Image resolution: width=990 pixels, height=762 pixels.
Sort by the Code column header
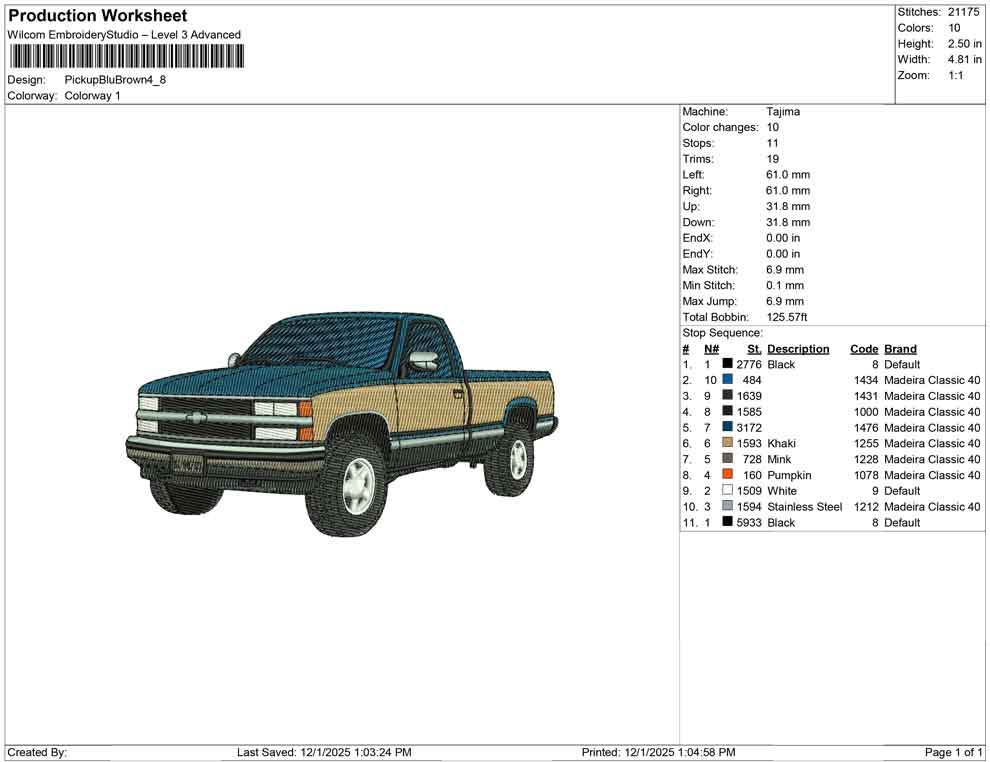click(863, 348)
